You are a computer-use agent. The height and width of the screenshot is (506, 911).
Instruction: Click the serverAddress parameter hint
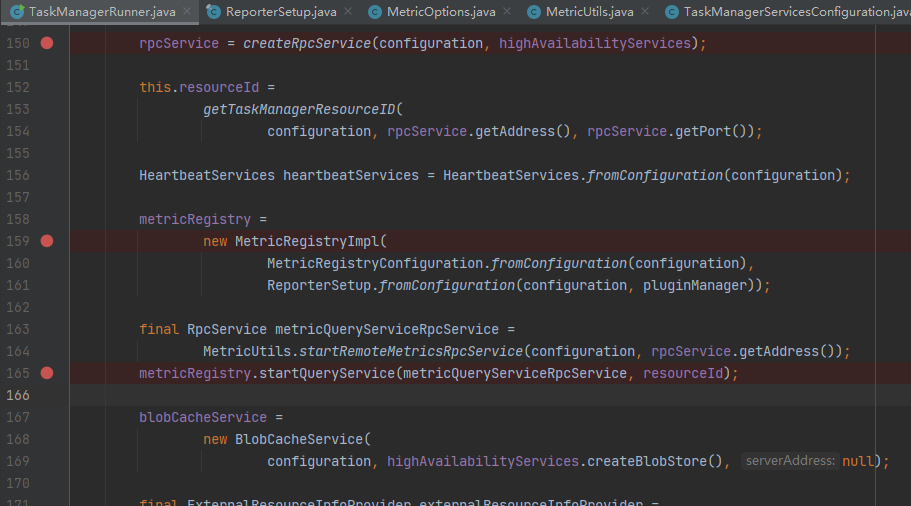790,461
